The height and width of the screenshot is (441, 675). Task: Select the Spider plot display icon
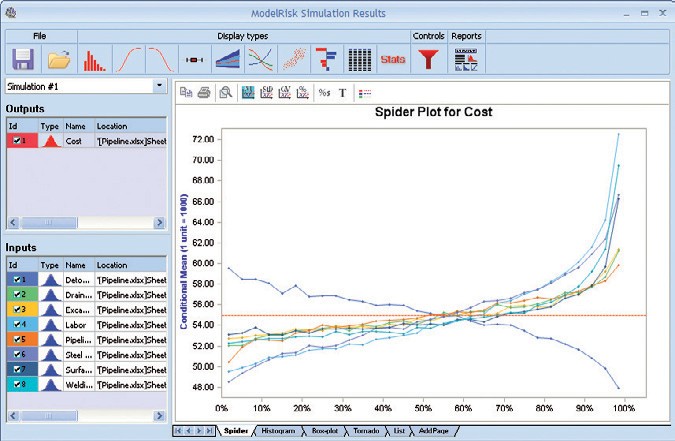point(260,59)
